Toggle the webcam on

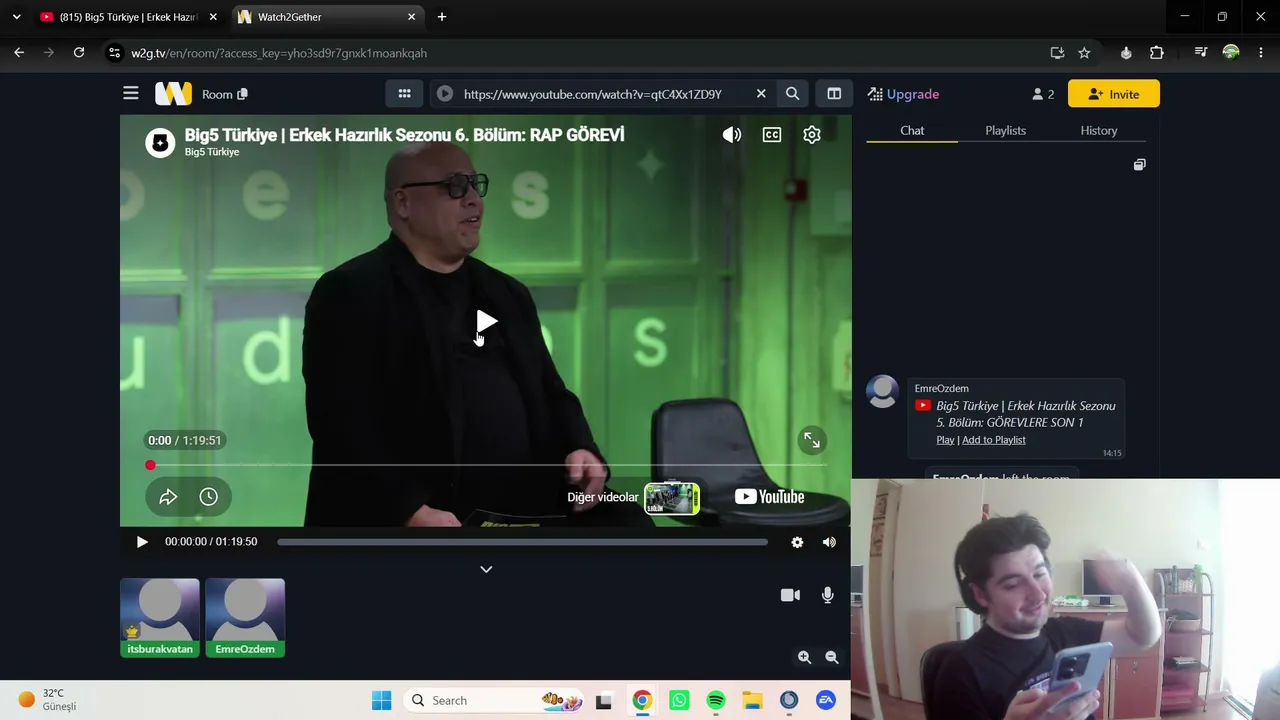(790, 595)
